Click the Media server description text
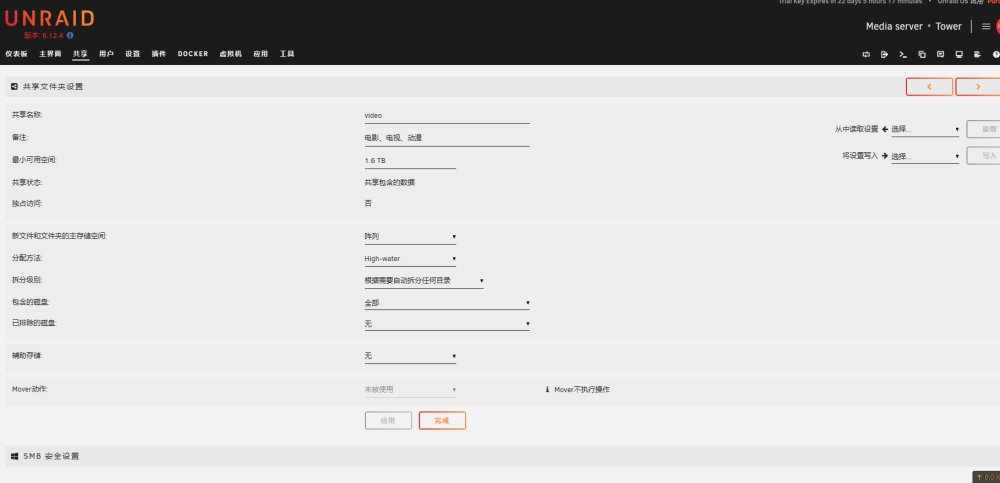This screenshot has height=483, width=1000. (894, 26)
